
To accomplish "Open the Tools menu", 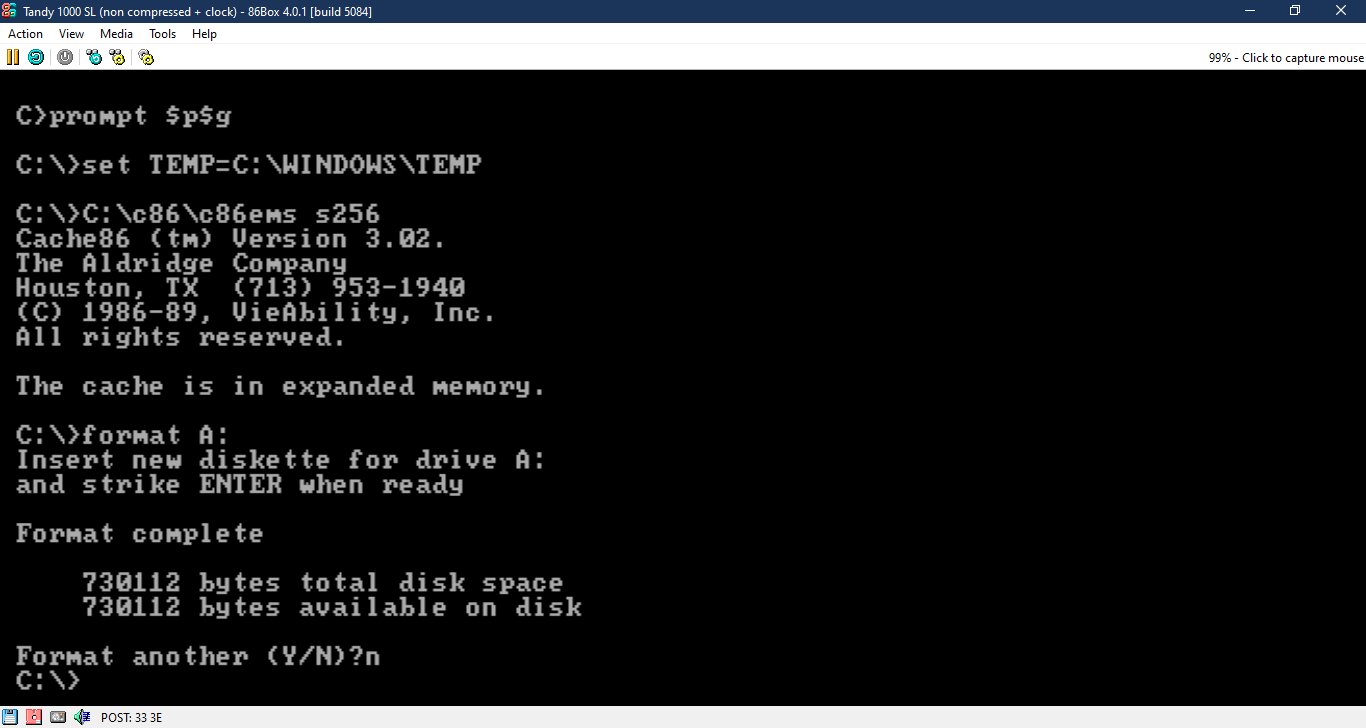I will coord(162,33).
